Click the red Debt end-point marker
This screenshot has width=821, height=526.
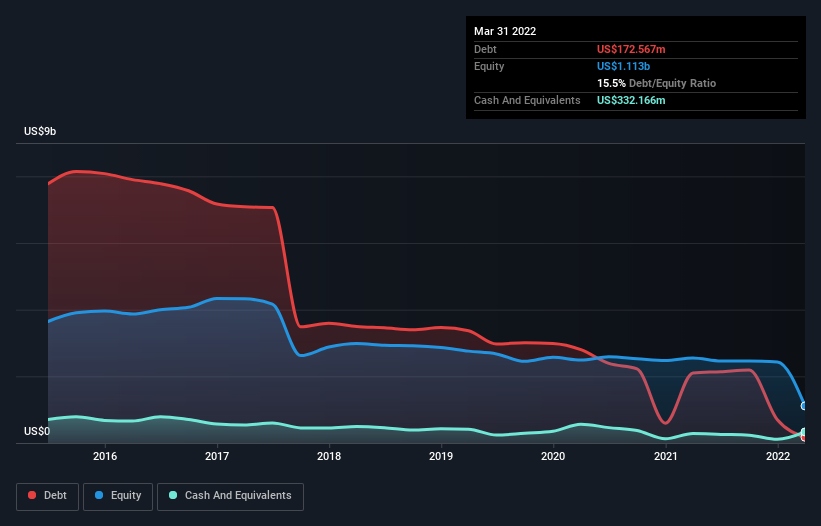point(804,438)
